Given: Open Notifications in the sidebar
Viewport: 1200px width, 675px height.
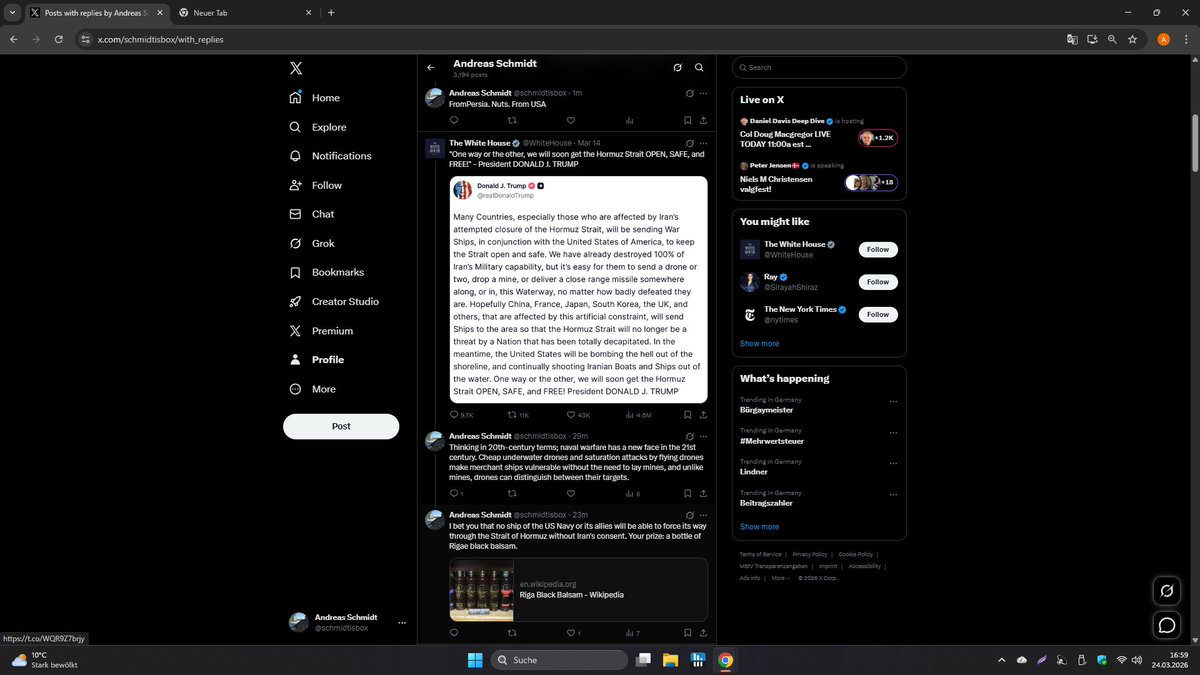Looking at the screenshot, I should [x=329, y=156].
